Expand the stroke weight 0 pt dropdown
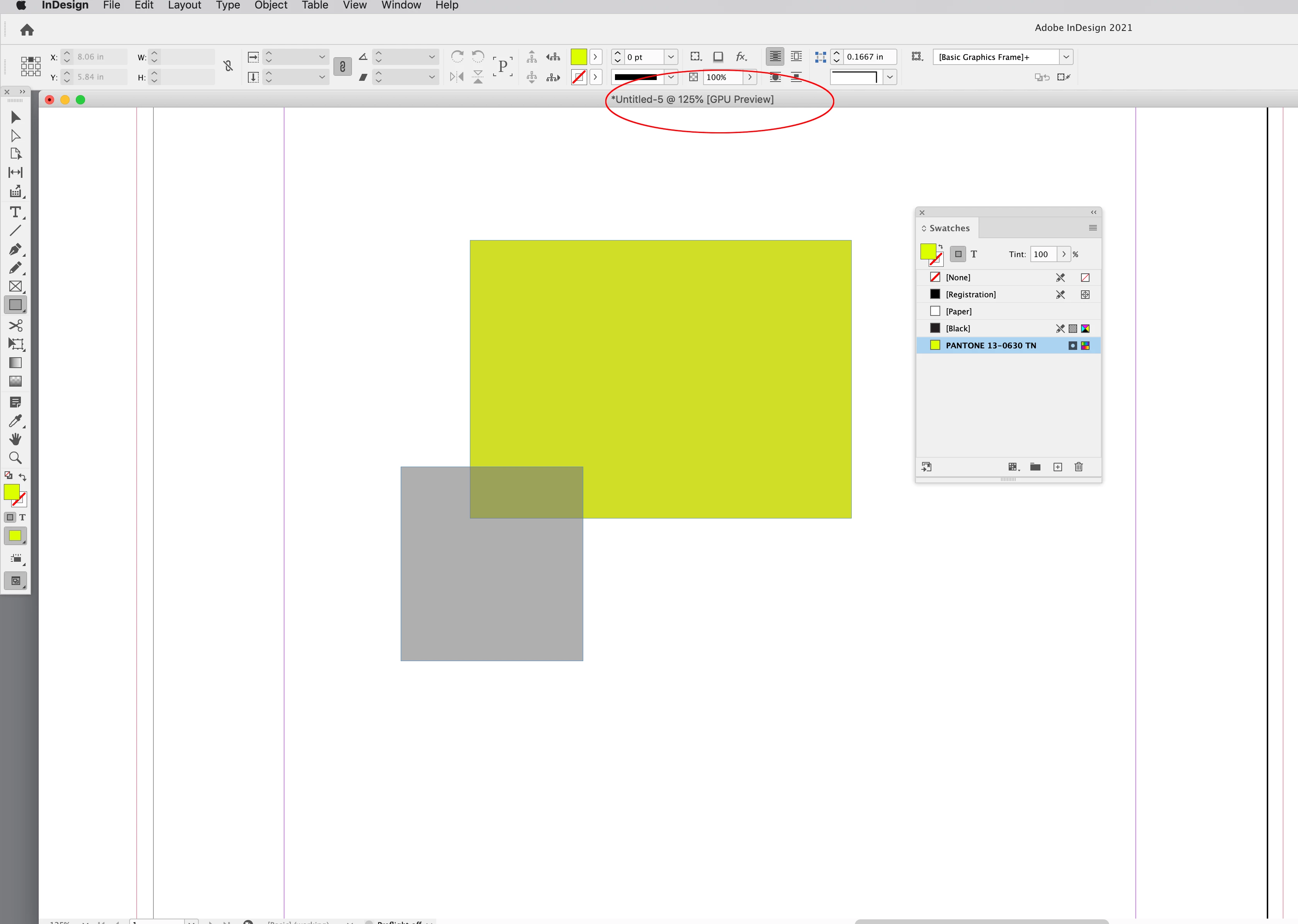The height and width of the screenshot is (924, 1298). click(x=671, y=57)
